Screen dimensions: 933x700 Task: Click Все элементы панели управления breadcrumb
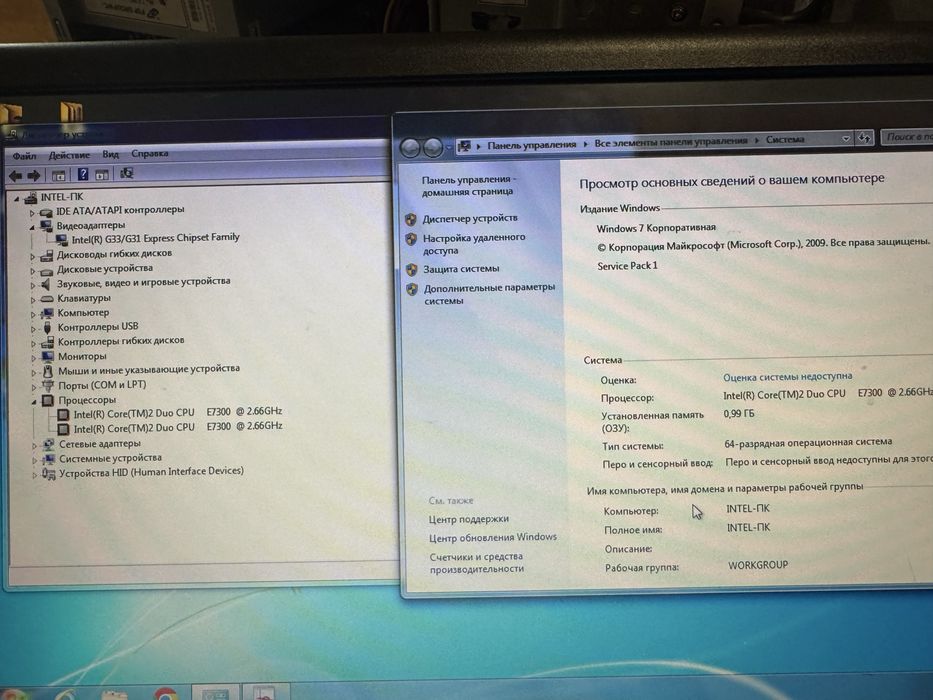671,142
